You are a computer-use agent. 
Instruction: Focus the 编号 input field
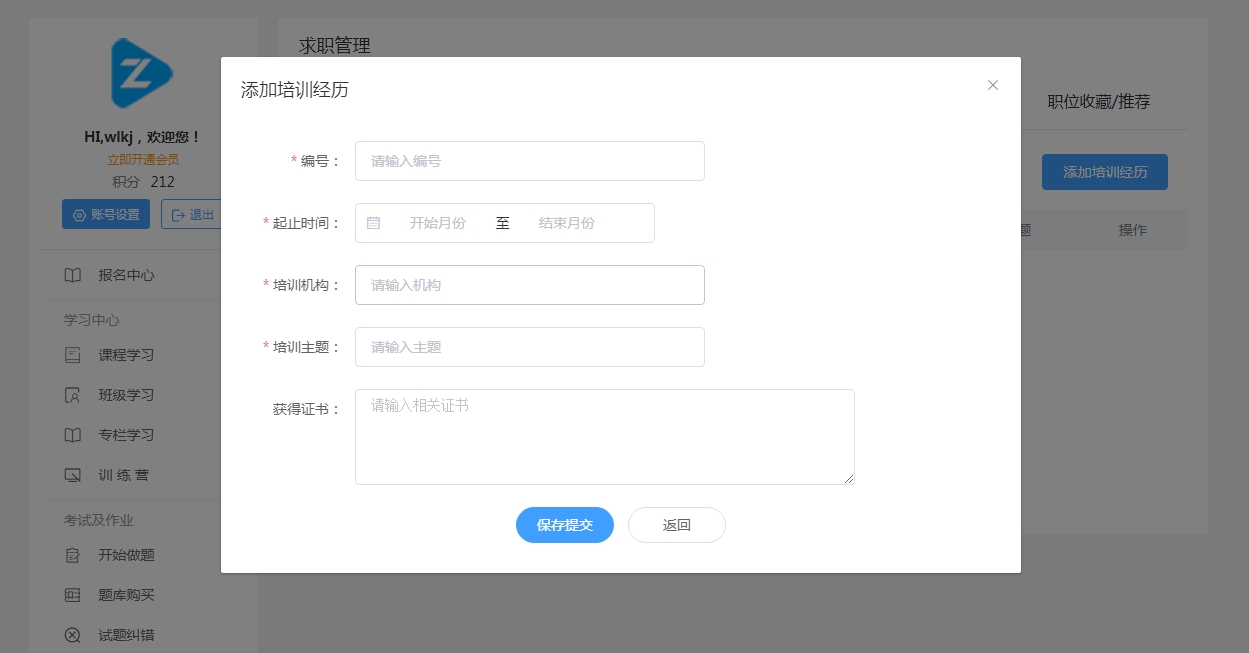tap(530, 161)
